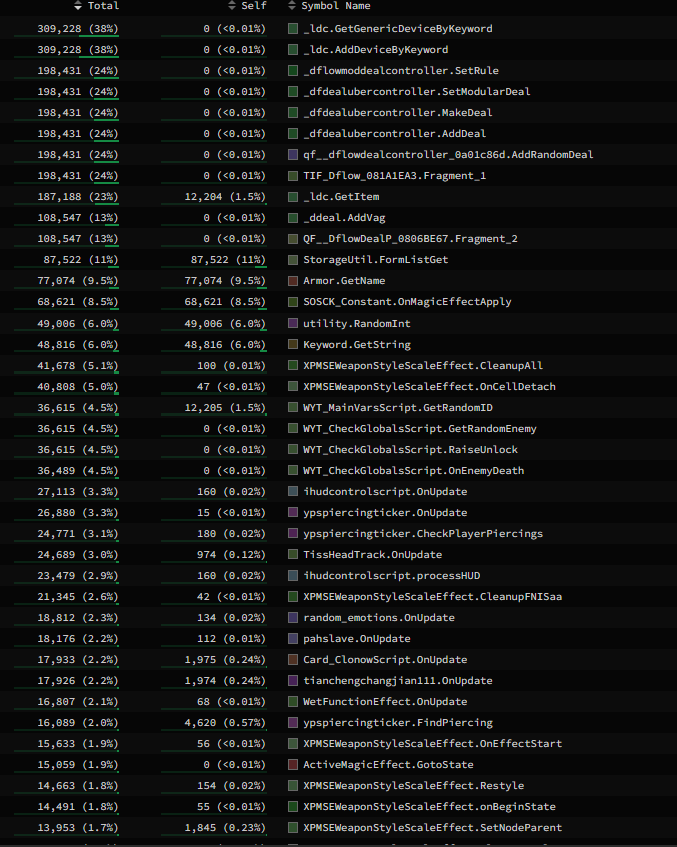Select XPMSEWeaponStyleScaleEffect.onBeginState symbol name
Viewport: 677px width, 847px height.
(x=430, y=807)
